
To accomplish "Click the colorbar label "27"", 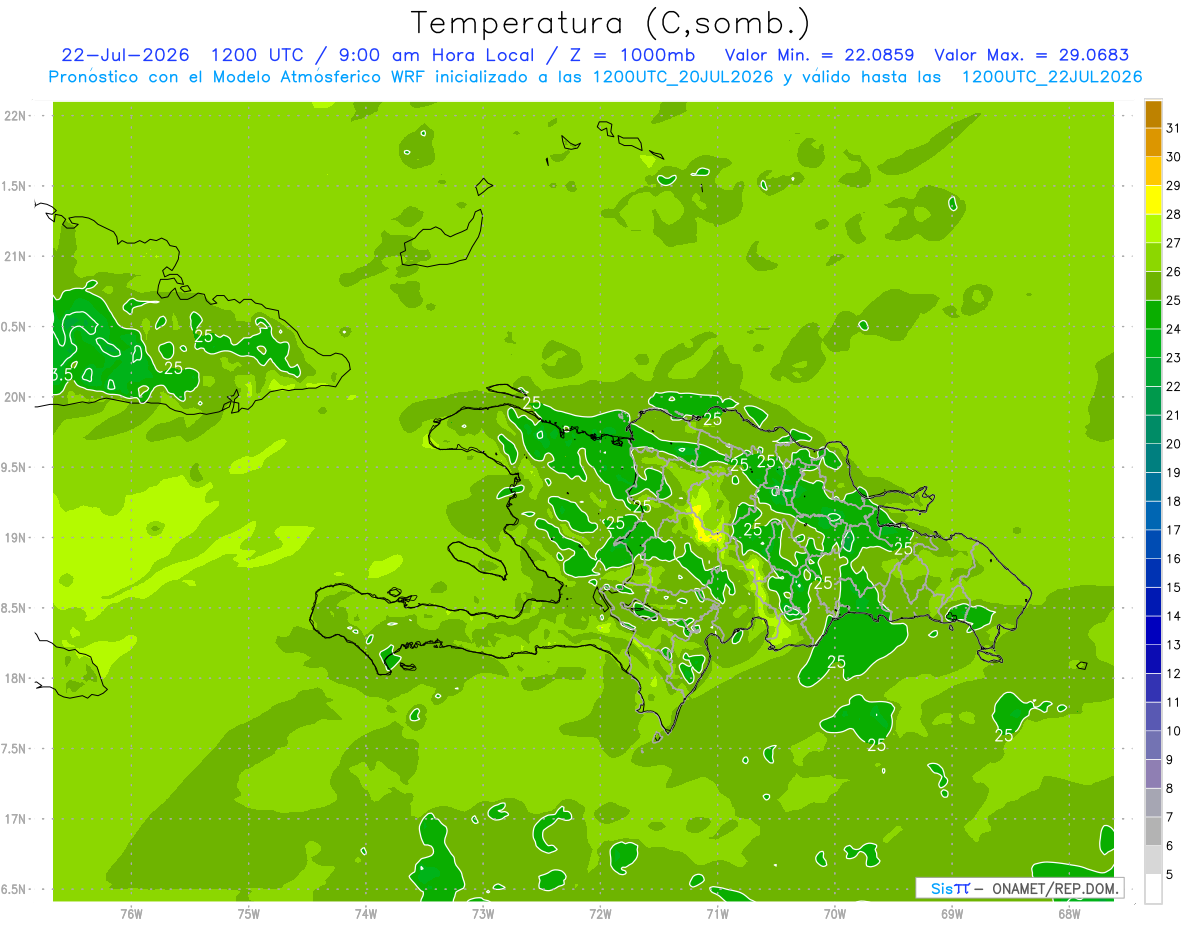I will click(1174, 243).
